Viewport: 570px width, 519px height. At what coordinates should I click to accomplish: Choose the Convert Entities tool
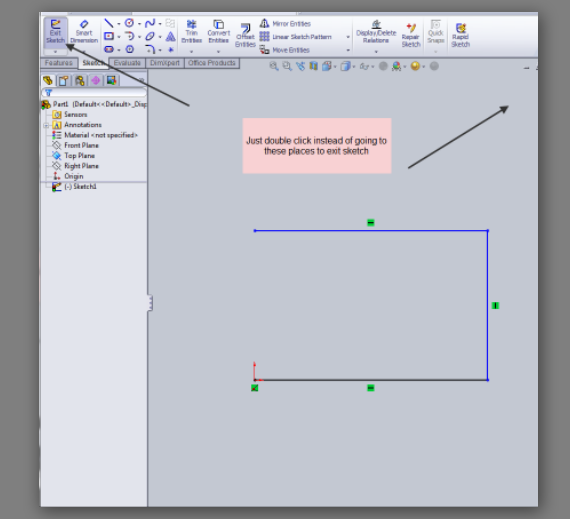tap(218, 32)
